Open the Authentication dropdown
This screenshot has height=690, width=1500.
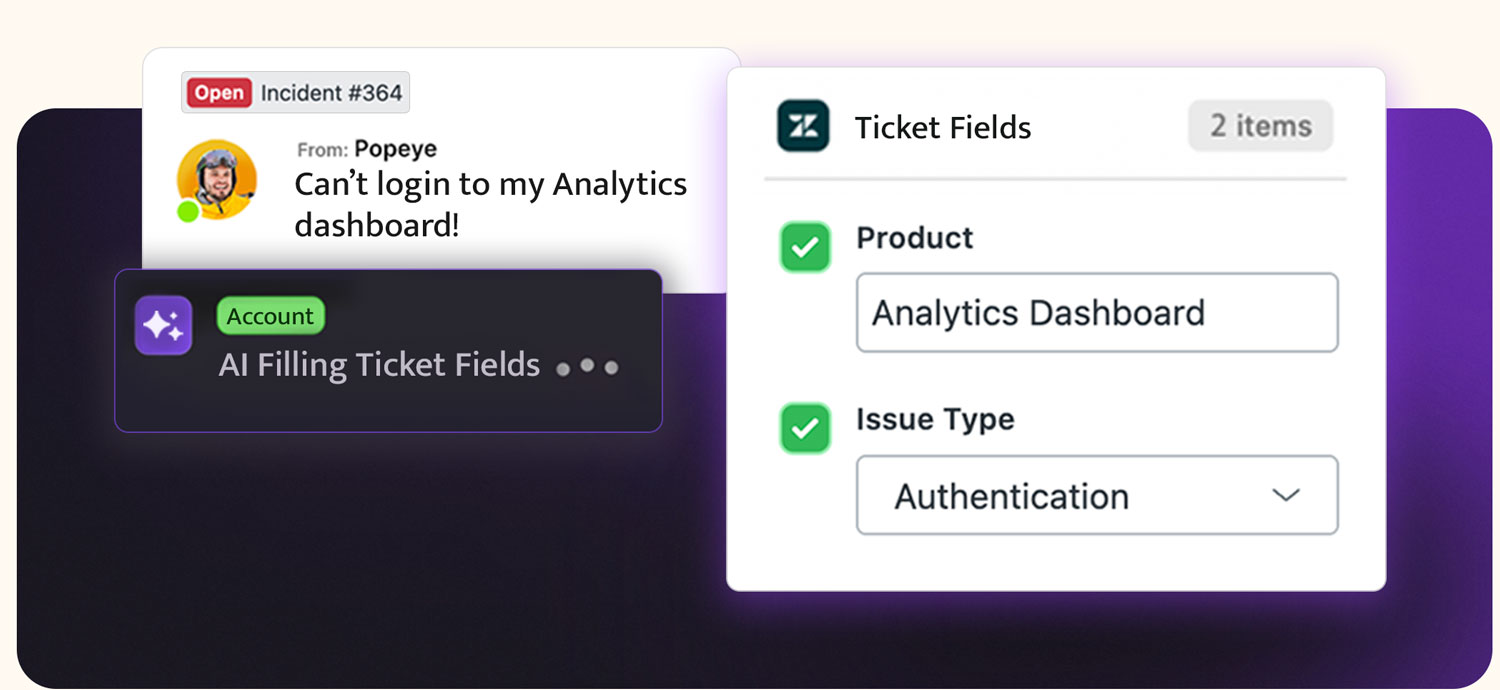(x=1097, y=494)
